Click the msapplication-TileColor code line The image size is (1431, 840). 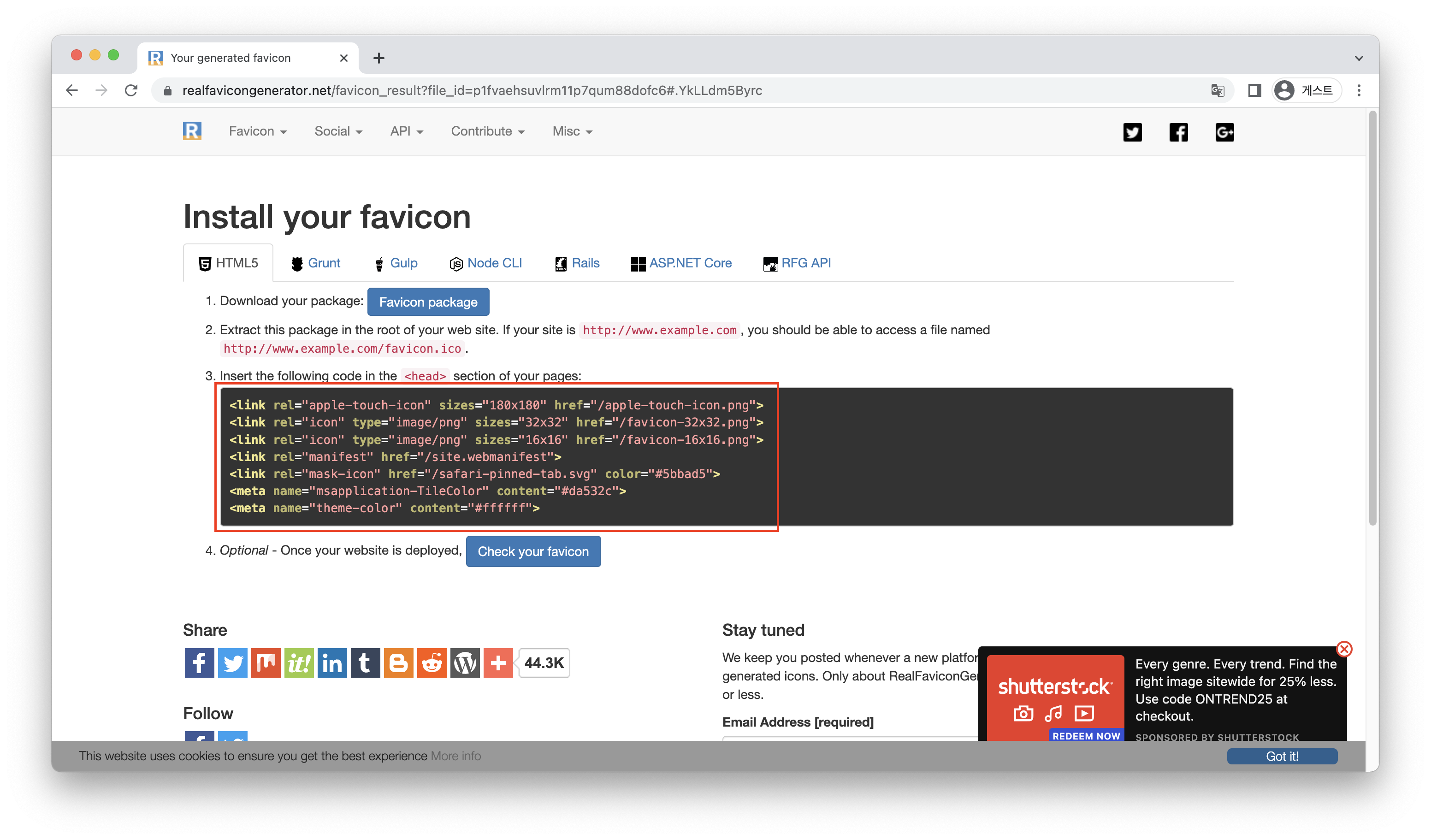(x=428, y=491)
